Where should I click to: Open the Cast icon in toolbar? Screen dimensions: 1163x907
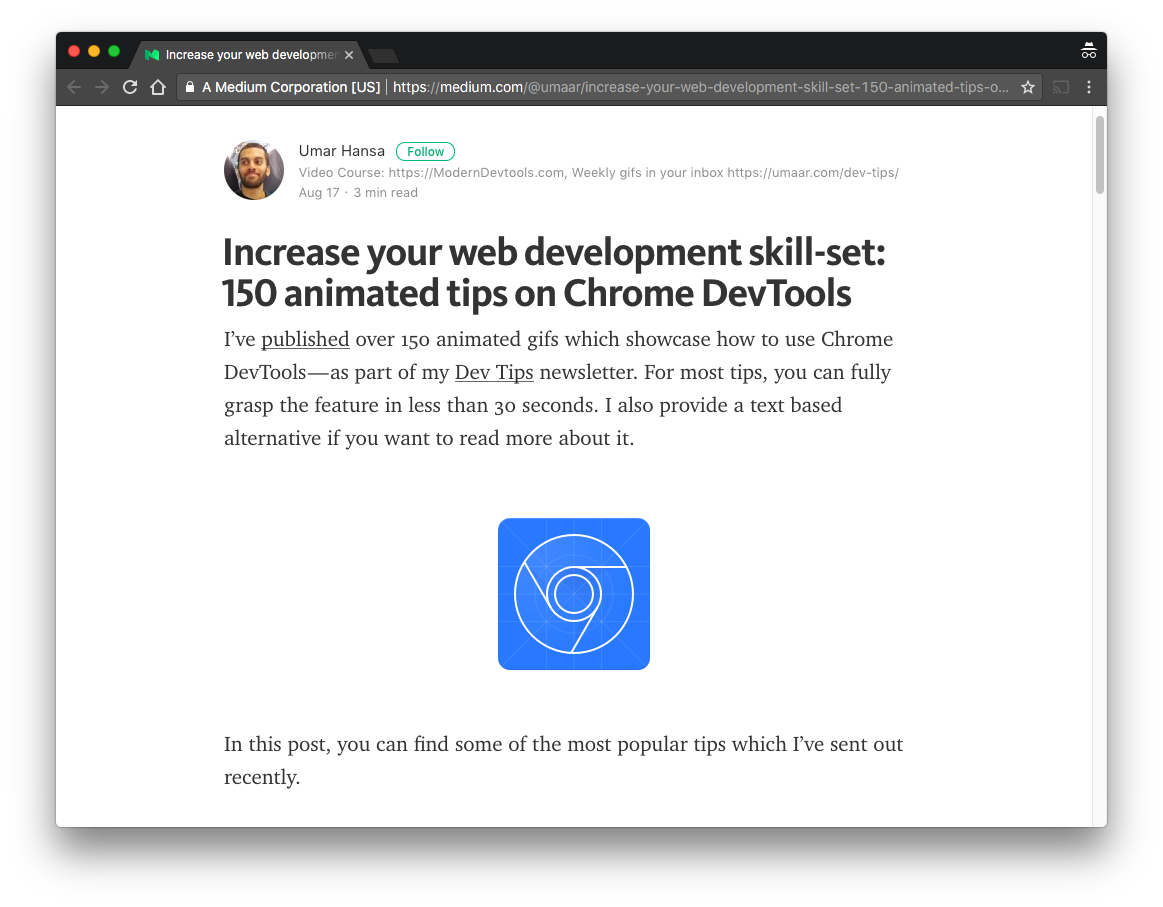(1061, 88)
